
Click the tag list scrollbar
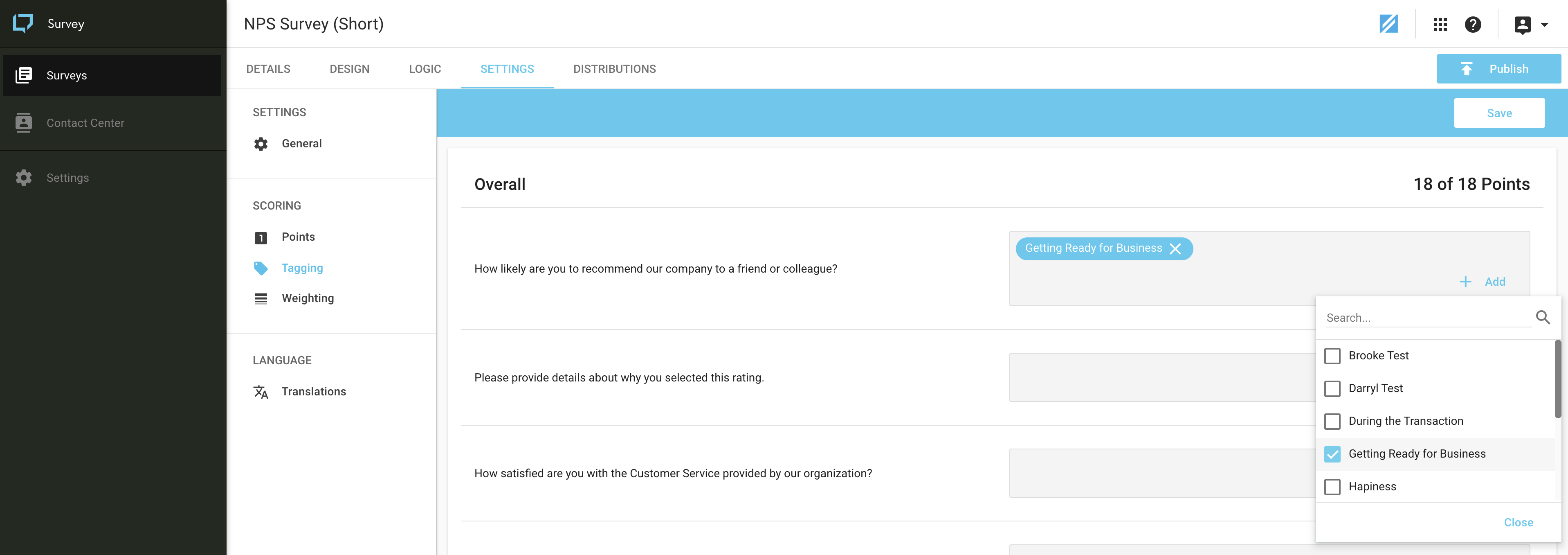click(1558, 379)
